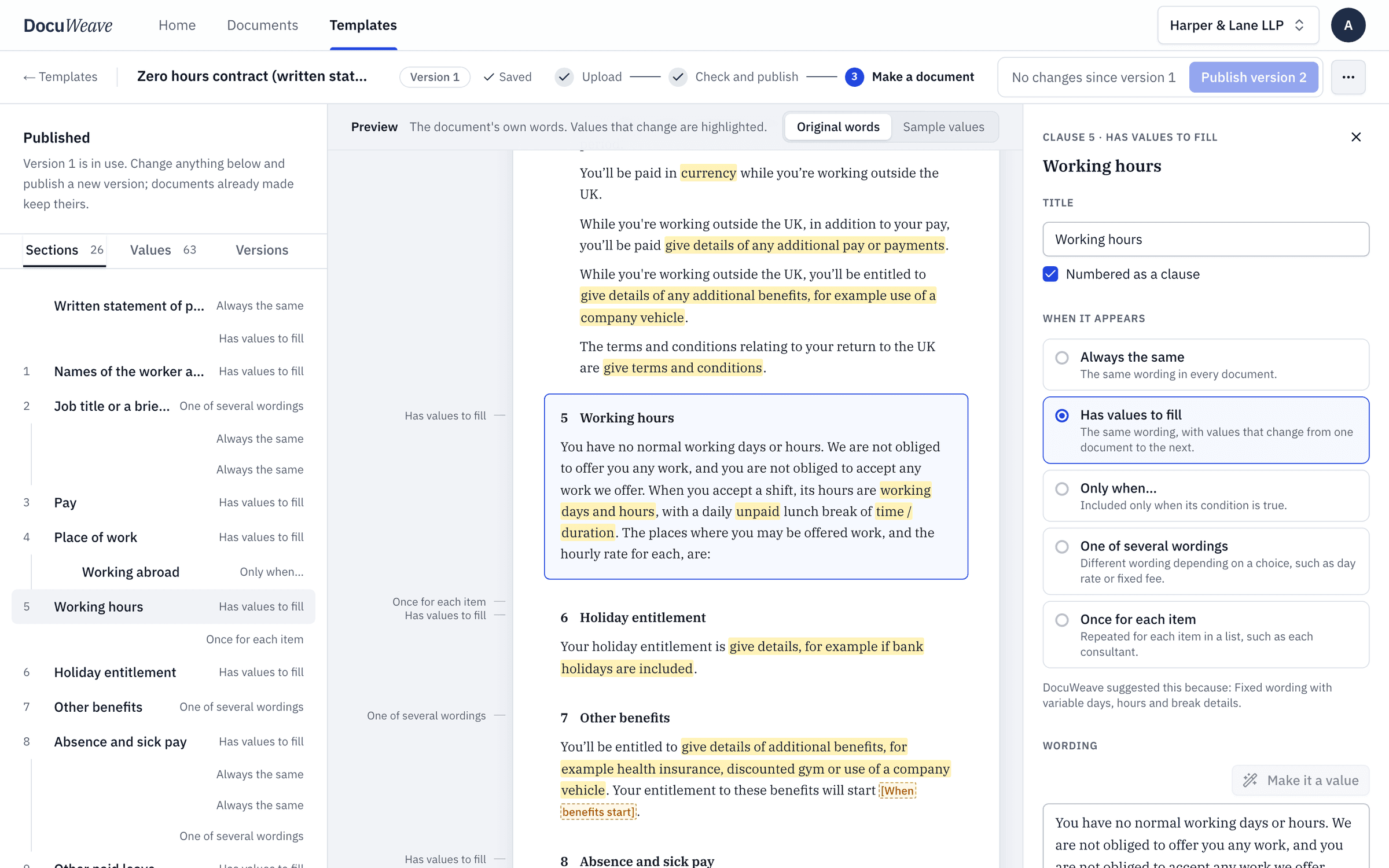The height and width of the screenshot is (868, 1389).
Task: Switch to the Versions tab
Action: coord(262,250)
